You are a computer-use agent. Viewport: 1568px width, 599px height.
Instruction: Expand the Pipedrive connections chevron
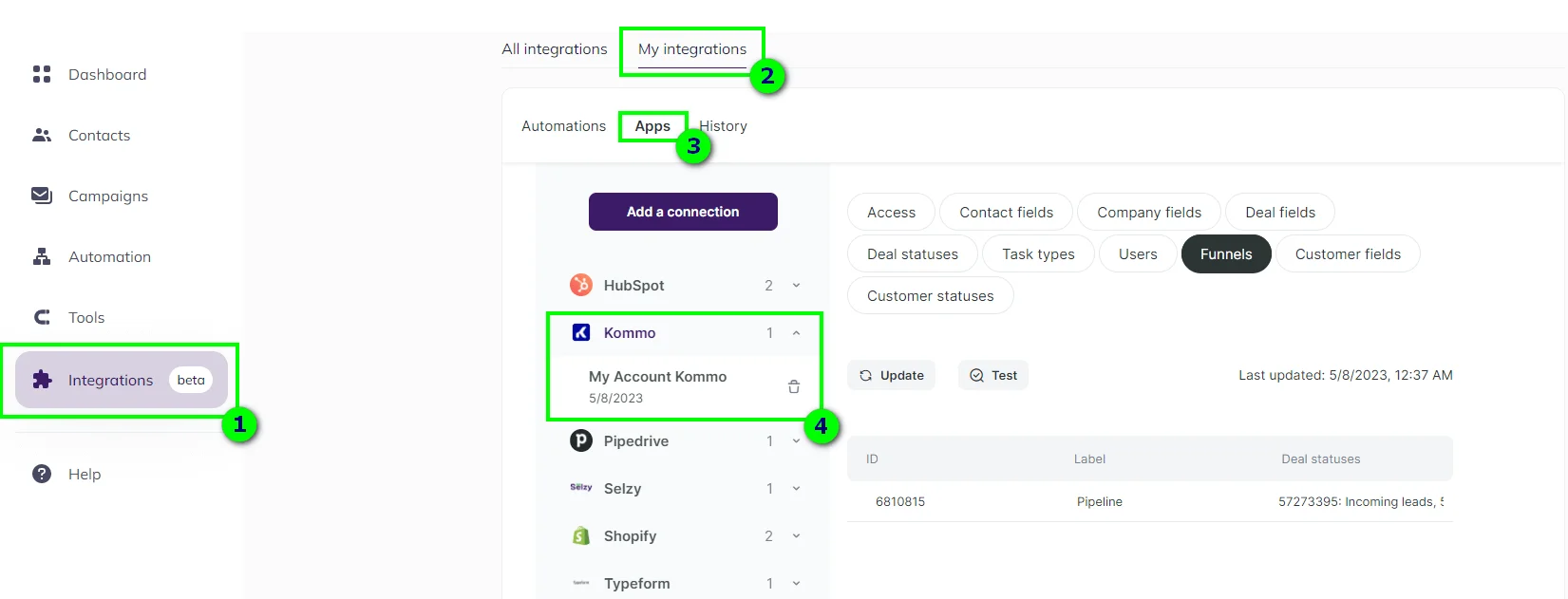coord(796,440)
